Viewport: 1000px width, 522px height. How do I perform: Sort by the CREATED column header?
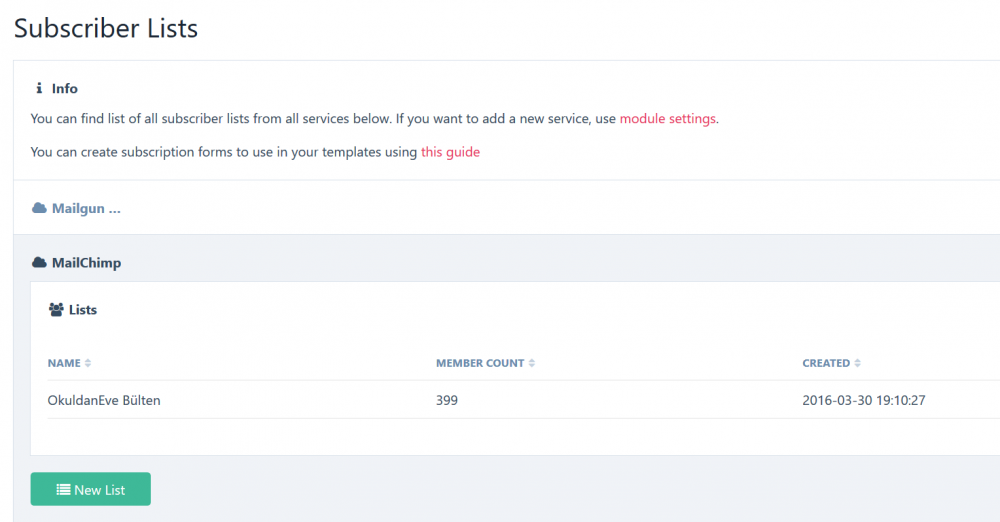(x=826, y=363)
